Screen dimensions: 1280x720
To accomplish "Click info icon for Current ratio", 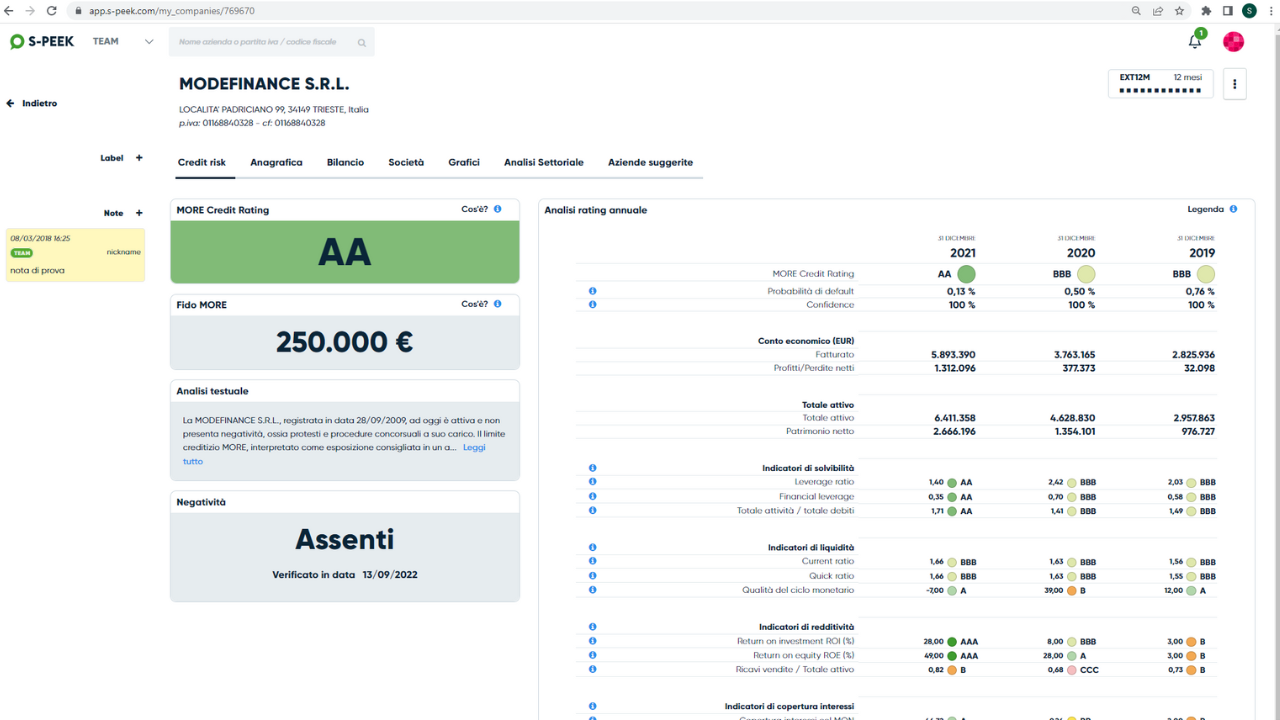I will 593,562.
